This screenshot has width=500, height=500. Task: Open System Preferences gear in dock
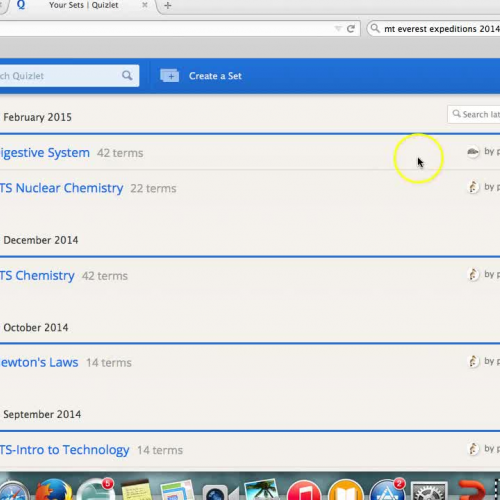[x=429, y=491]
